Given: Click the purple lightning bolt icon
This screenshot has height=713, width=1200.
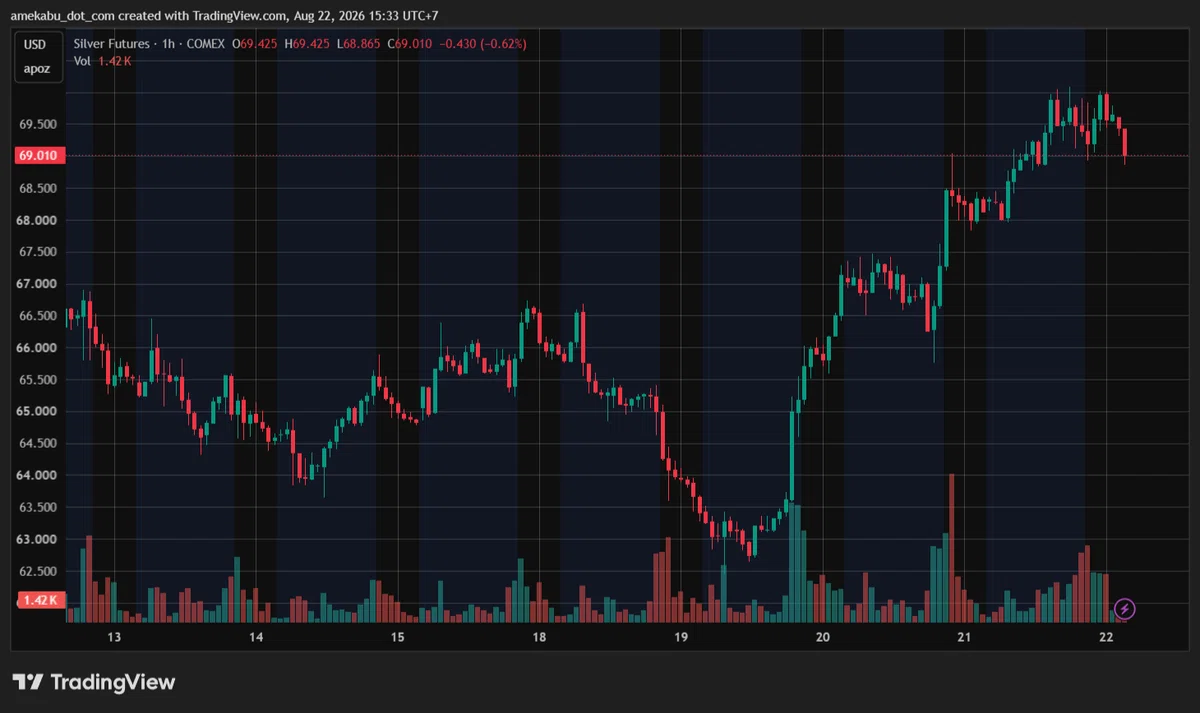Looking at the screenshot, I should click(x=1125, y=608).
